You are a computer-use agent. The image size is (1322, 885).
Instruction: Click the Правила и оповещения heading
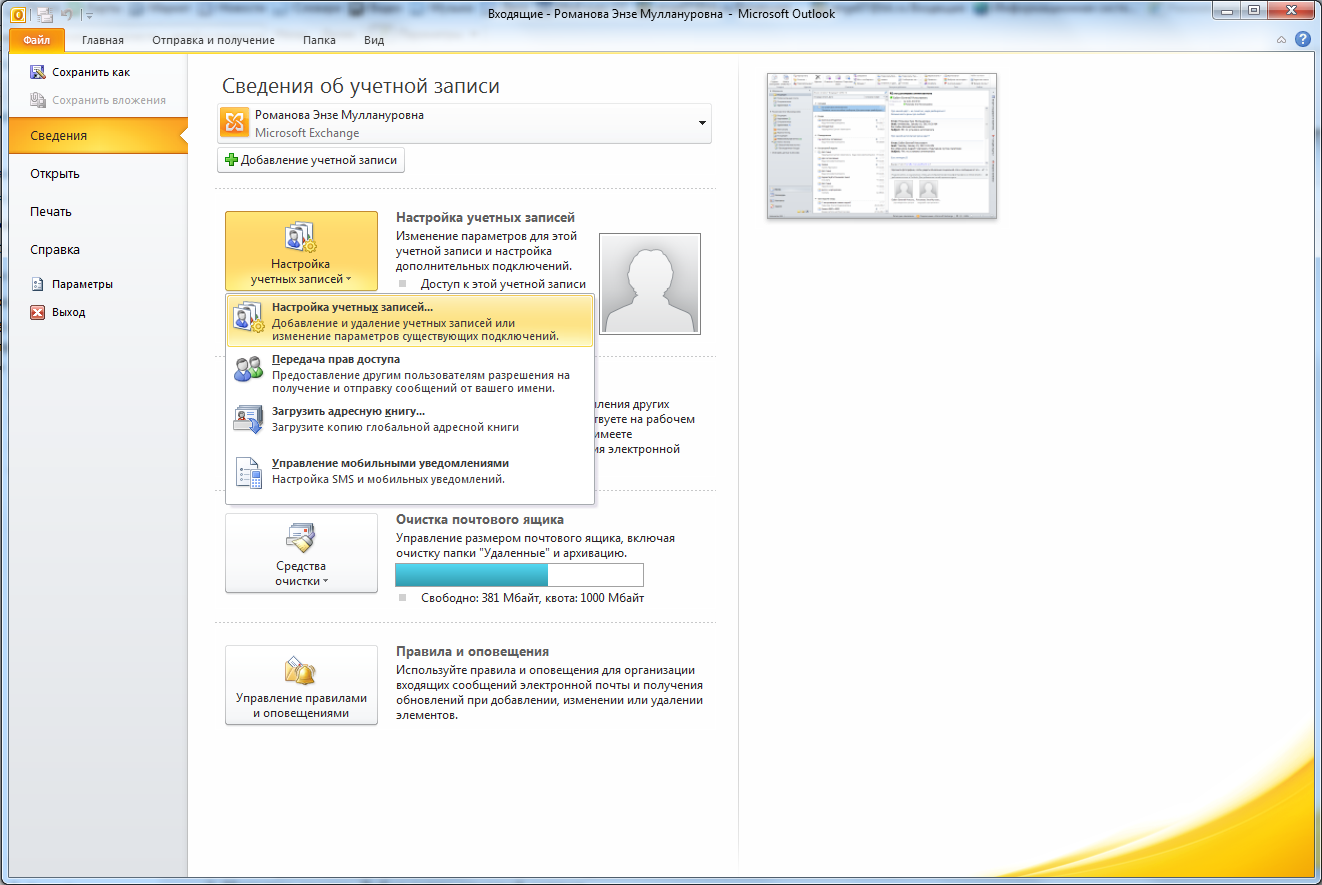[x=472, y=651]
